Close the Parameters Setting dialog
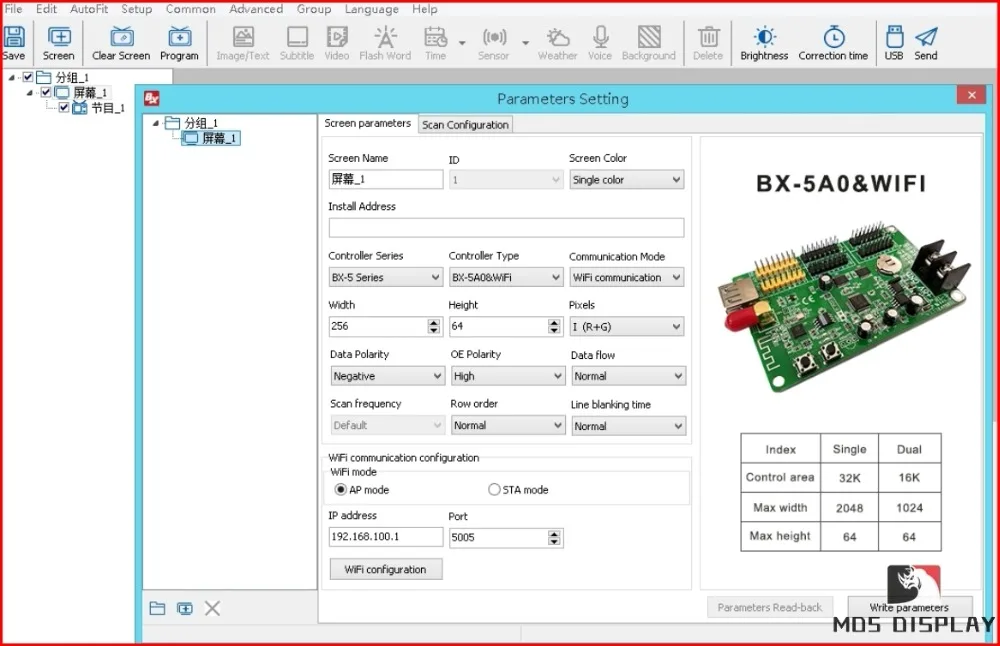The width and height of the screenshot is (1000, 646). point(971,95)
